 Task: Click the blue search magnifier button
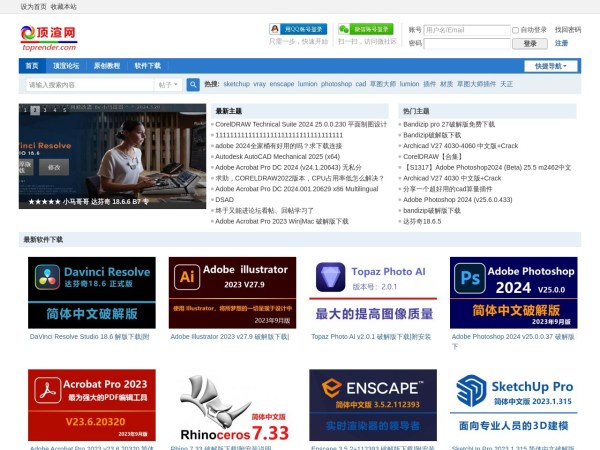coord(193,85)
